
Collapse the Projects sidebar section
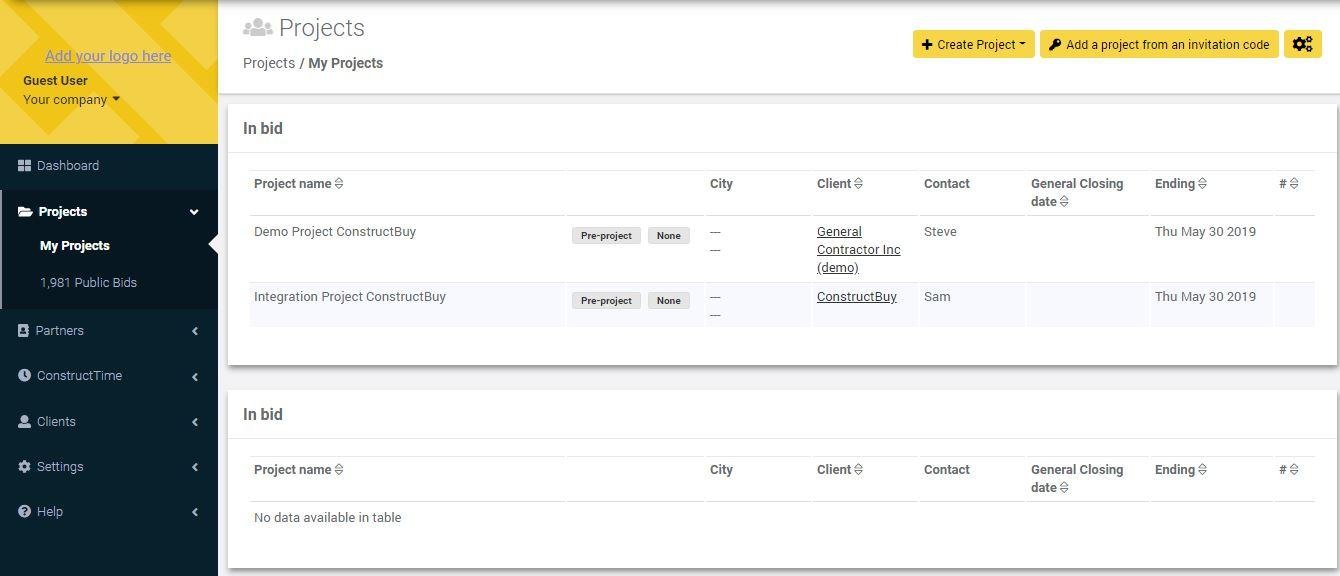194,212
